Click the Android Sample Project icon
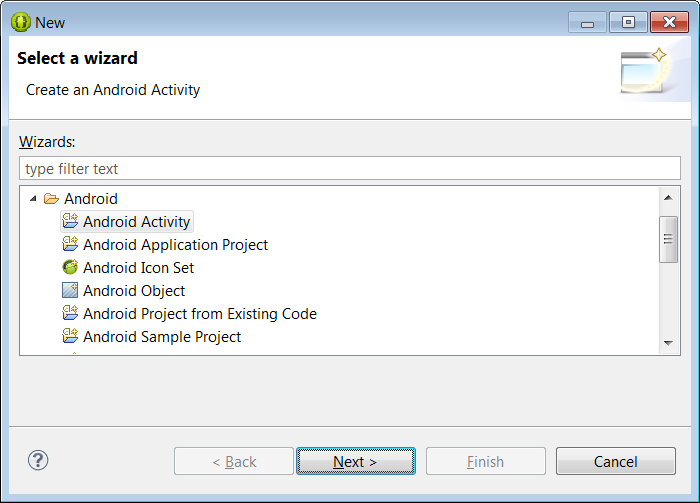Screen dimensions: 700x503 (x=70, y=336)
